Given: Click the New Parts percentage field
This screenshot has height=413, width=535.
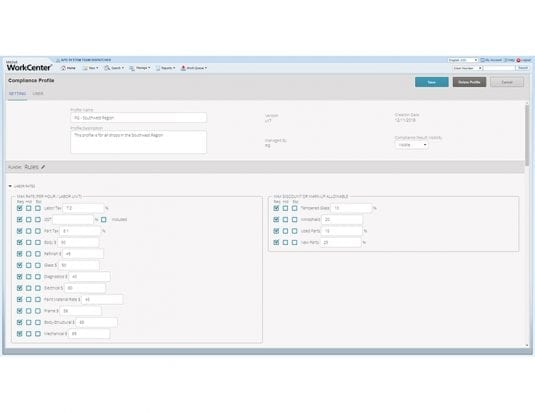Looking at the screenshot, I should point(341,242).
